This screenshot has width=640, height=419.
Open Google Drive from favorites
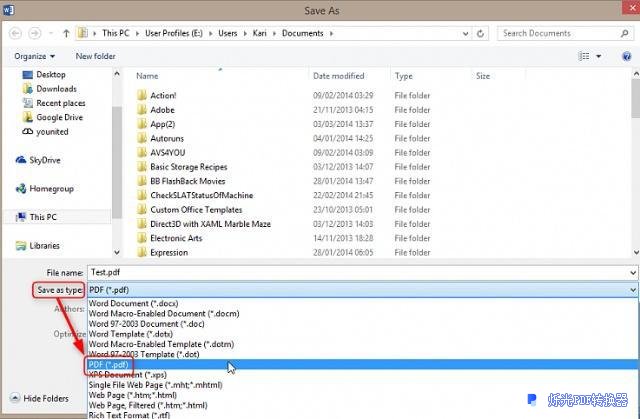(60, 117)
